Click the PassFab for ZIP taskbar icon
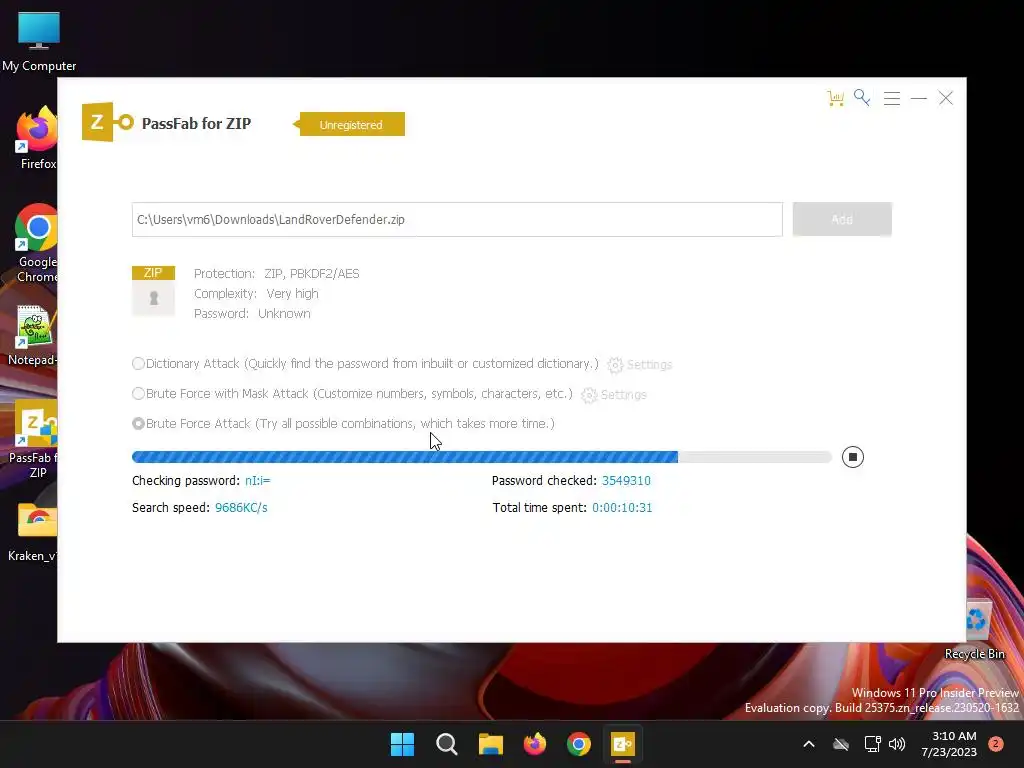Viewport: 1024px width, 768px height. click(622, 744)
